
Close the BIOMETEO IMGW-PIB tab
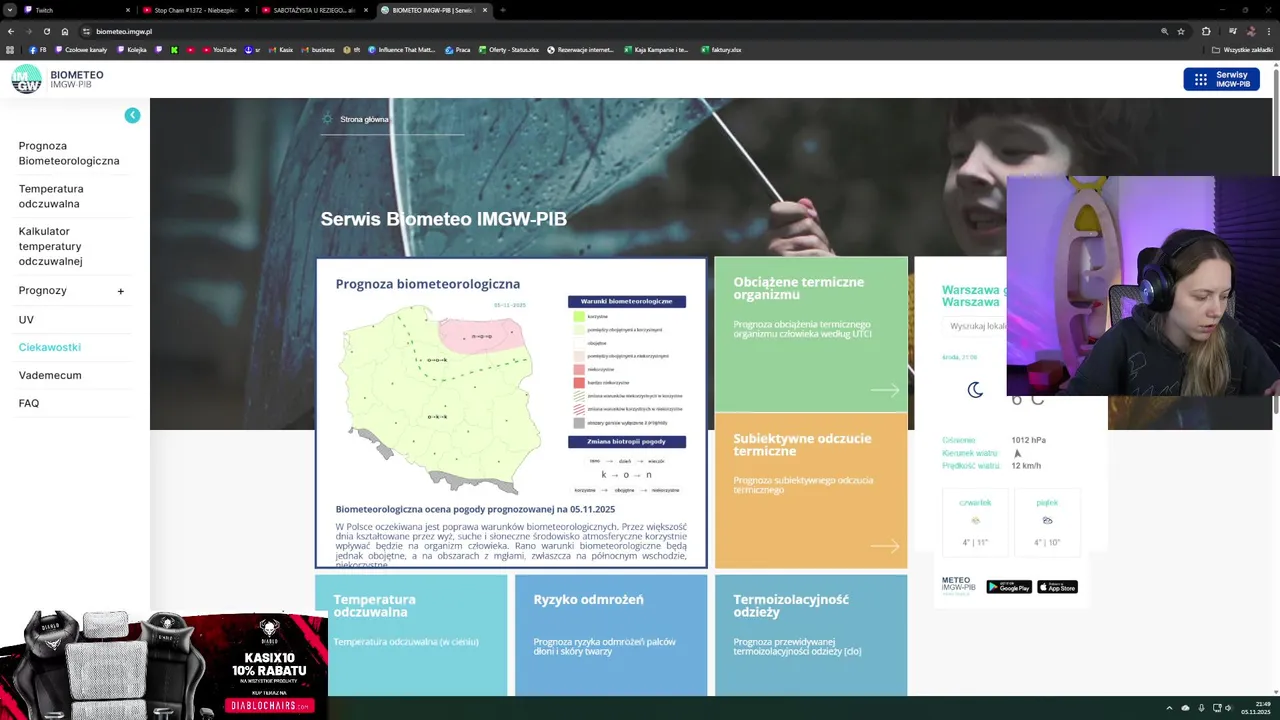tap(485, 10)
